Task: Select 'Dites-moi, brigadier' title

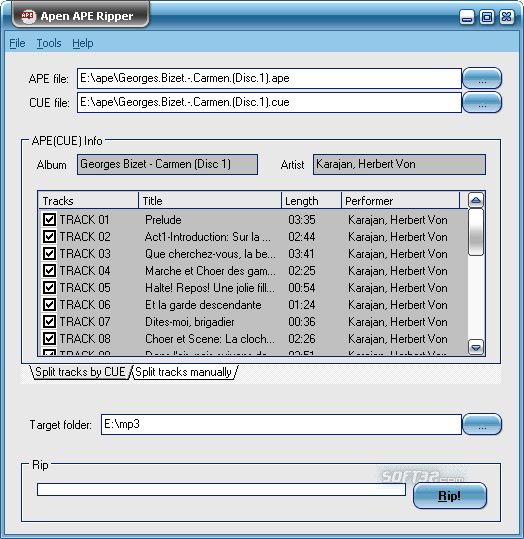Action: (x=189, y=322)
